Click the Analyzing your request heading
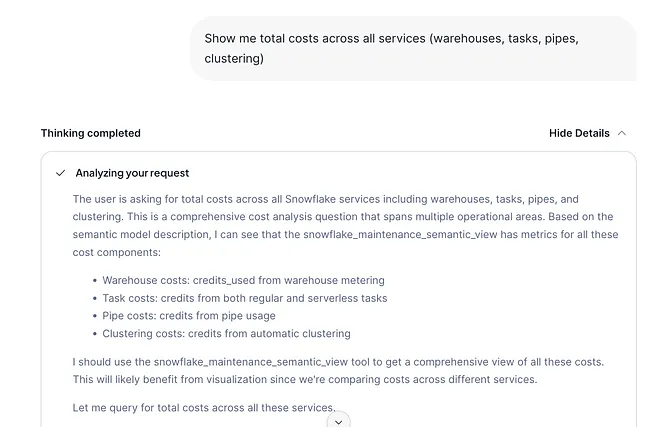The height and width of the screenshot is (427, 652). [132, 173]
